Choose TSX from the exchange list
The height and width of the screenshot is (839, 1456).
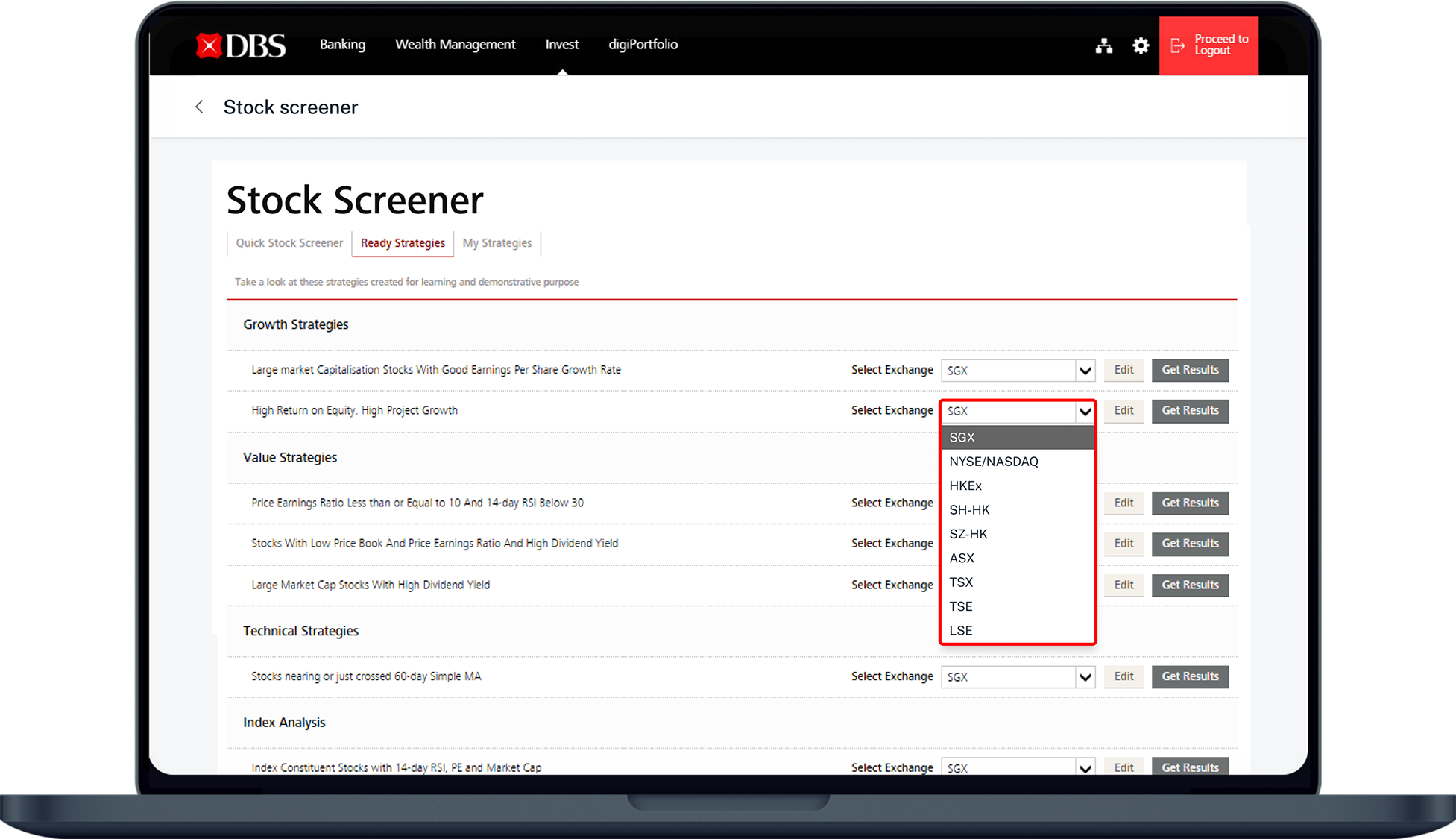(x=1018, y=582)
